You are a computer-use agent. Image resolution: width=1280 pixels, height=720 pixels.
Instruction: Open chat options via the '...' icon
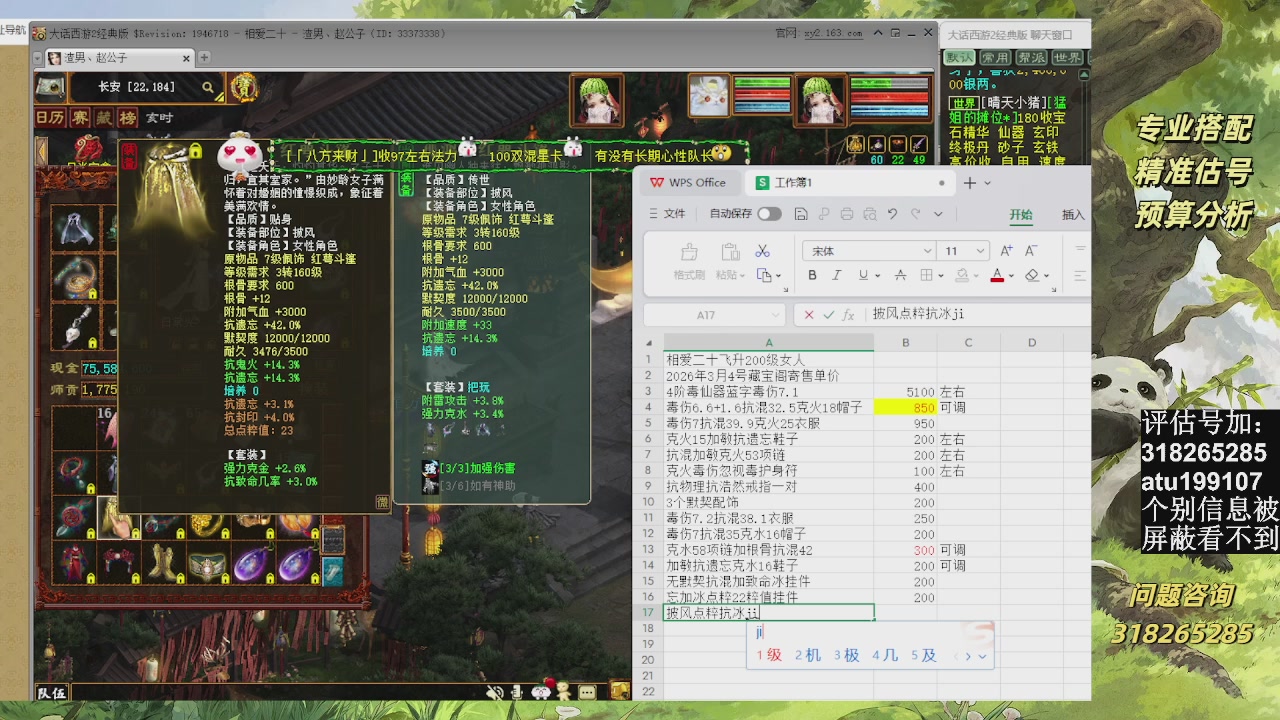coord(586,692)
